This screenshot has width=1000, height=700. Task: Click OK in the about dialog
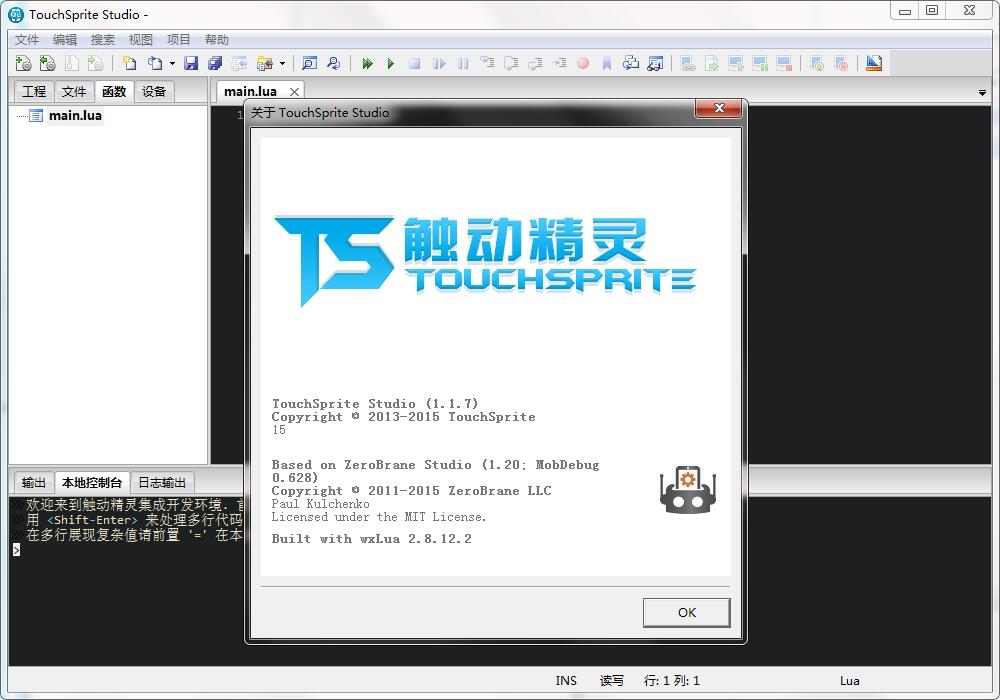point(686,613)
